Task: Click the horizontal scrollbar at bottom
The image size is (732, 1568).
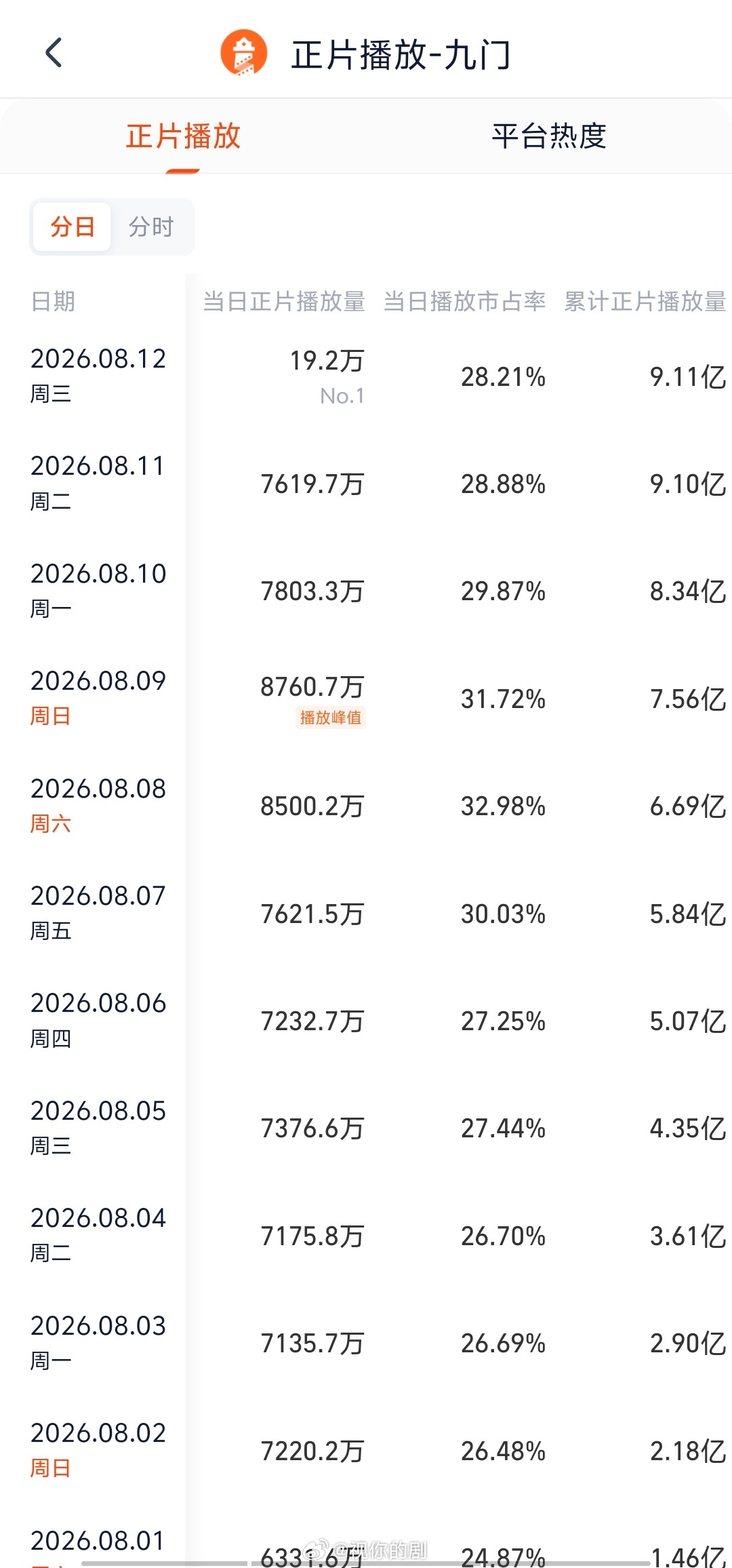Action: (366, 1563)
